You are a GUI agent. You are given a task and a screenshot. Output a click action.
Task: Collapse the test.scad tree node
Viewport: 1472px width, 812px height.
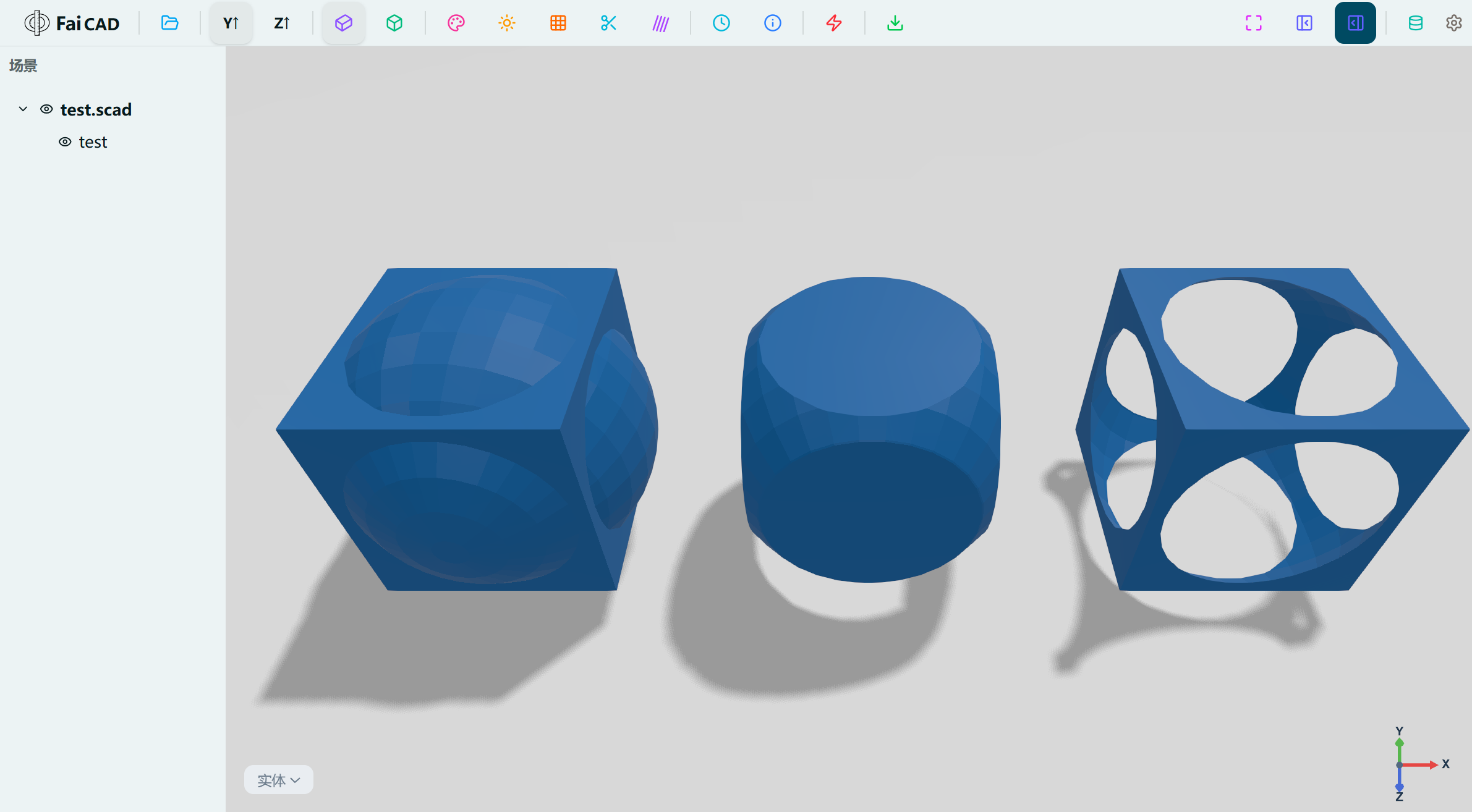point(23,109)
